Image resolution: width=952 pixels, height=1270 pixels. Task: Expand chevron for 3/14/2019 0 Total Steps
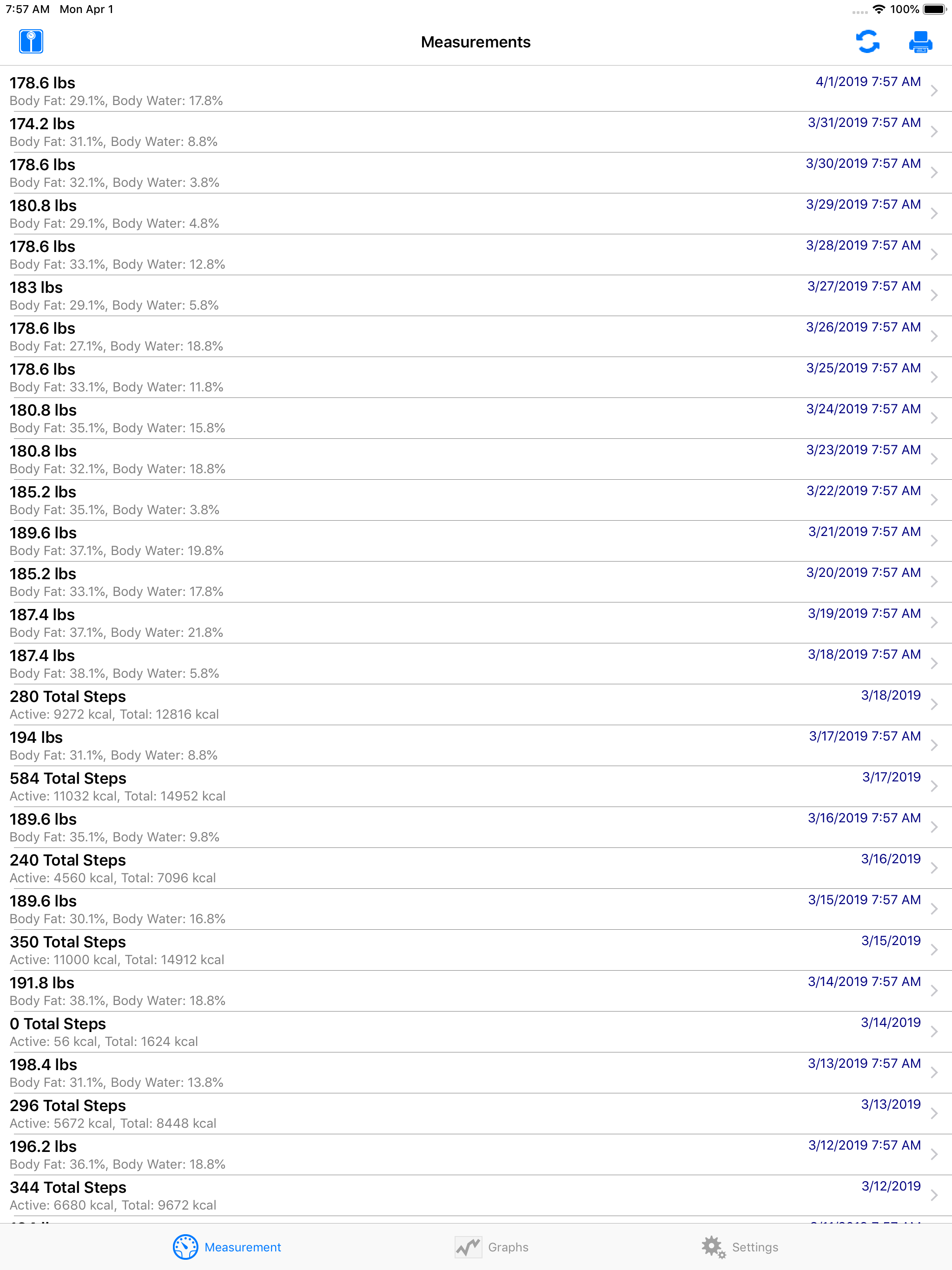[934, 1032]
